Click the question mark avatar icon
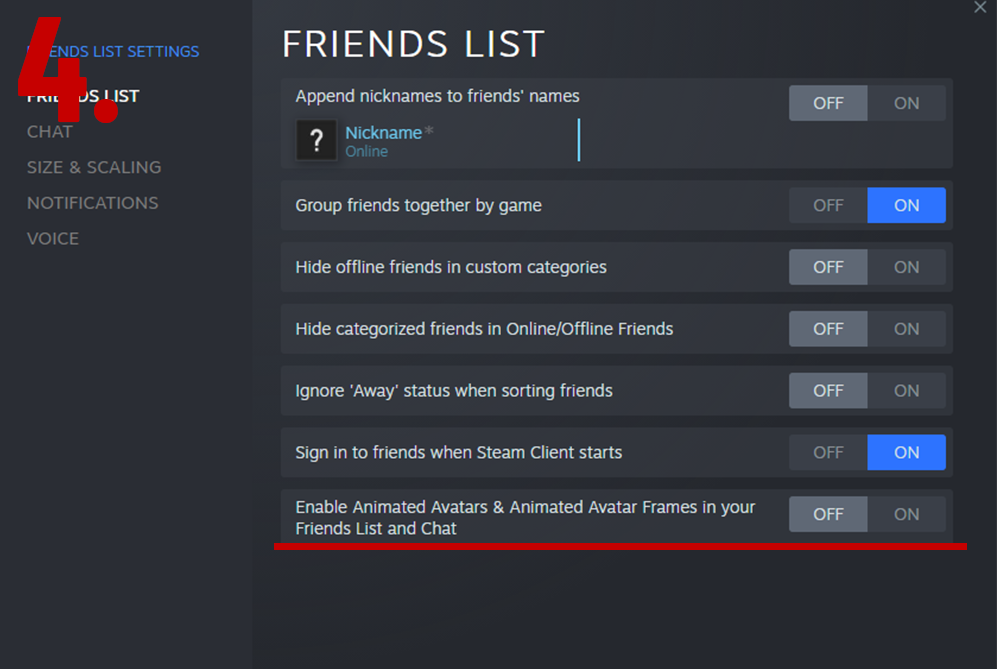The image size is (997, 669). point(316,141)
